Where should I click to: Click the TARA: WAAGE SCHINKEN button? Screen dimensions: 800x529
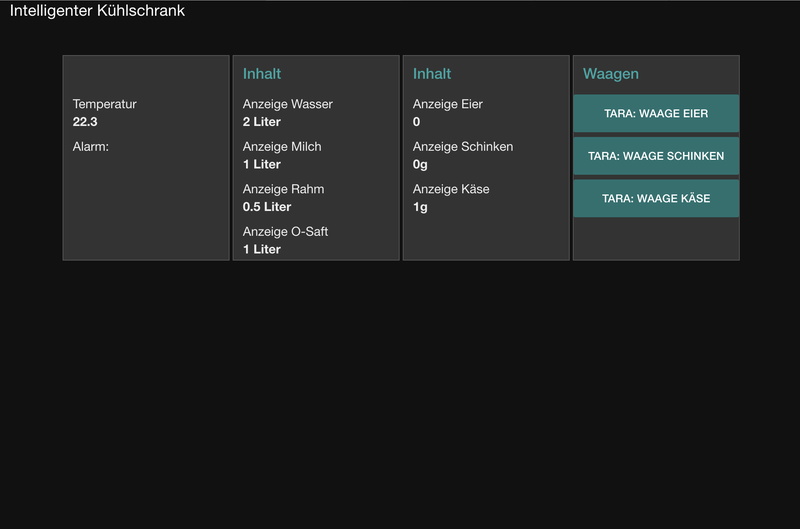point(655,156)
